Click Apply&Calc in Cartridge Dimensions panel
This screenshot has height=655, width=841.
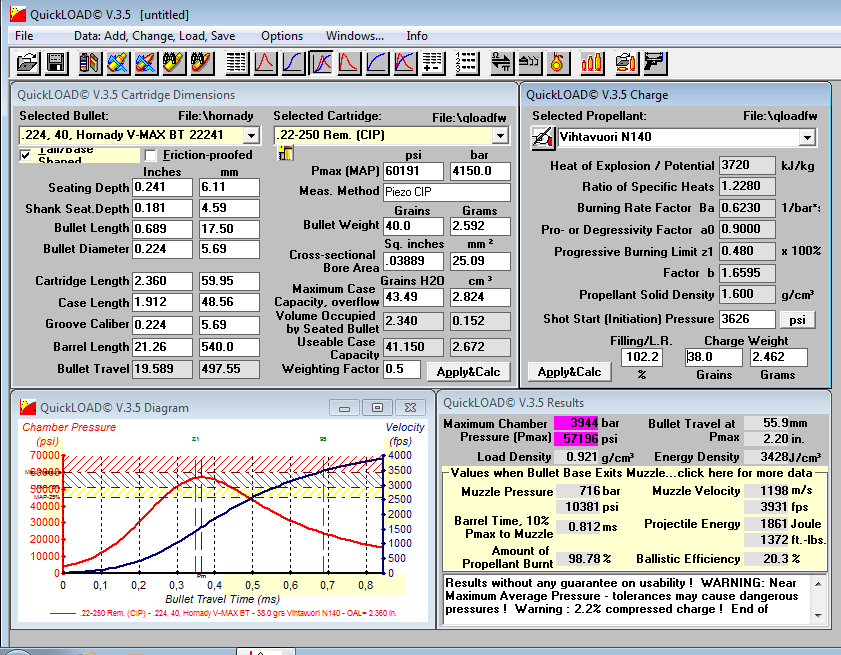468,371
